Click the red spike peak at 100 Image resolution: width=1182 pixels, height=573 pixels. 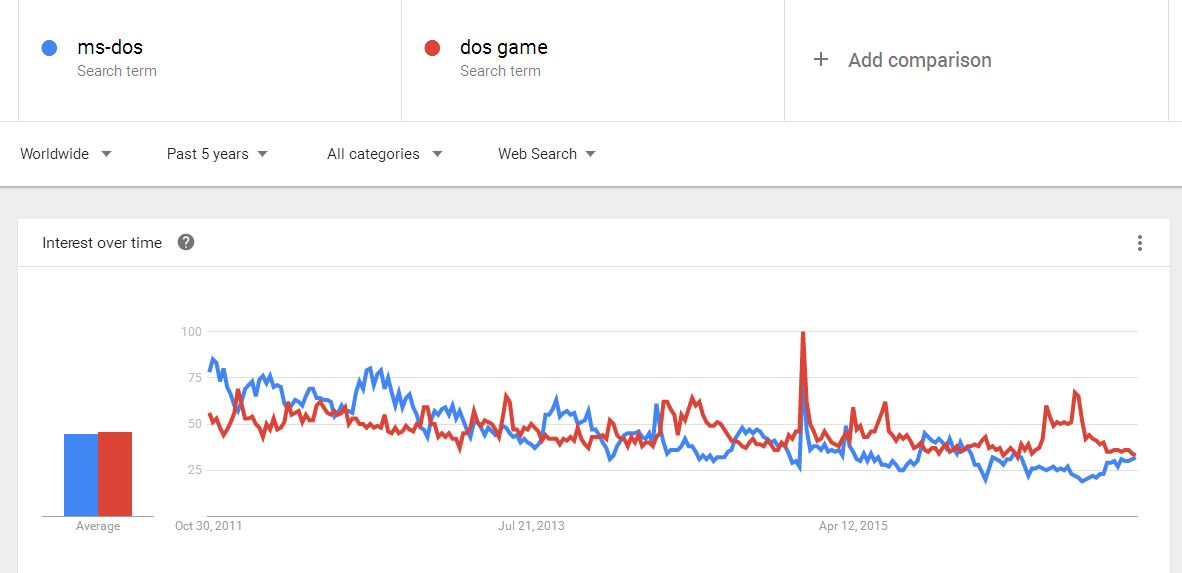pyautogui.click(x=803, y=332)
